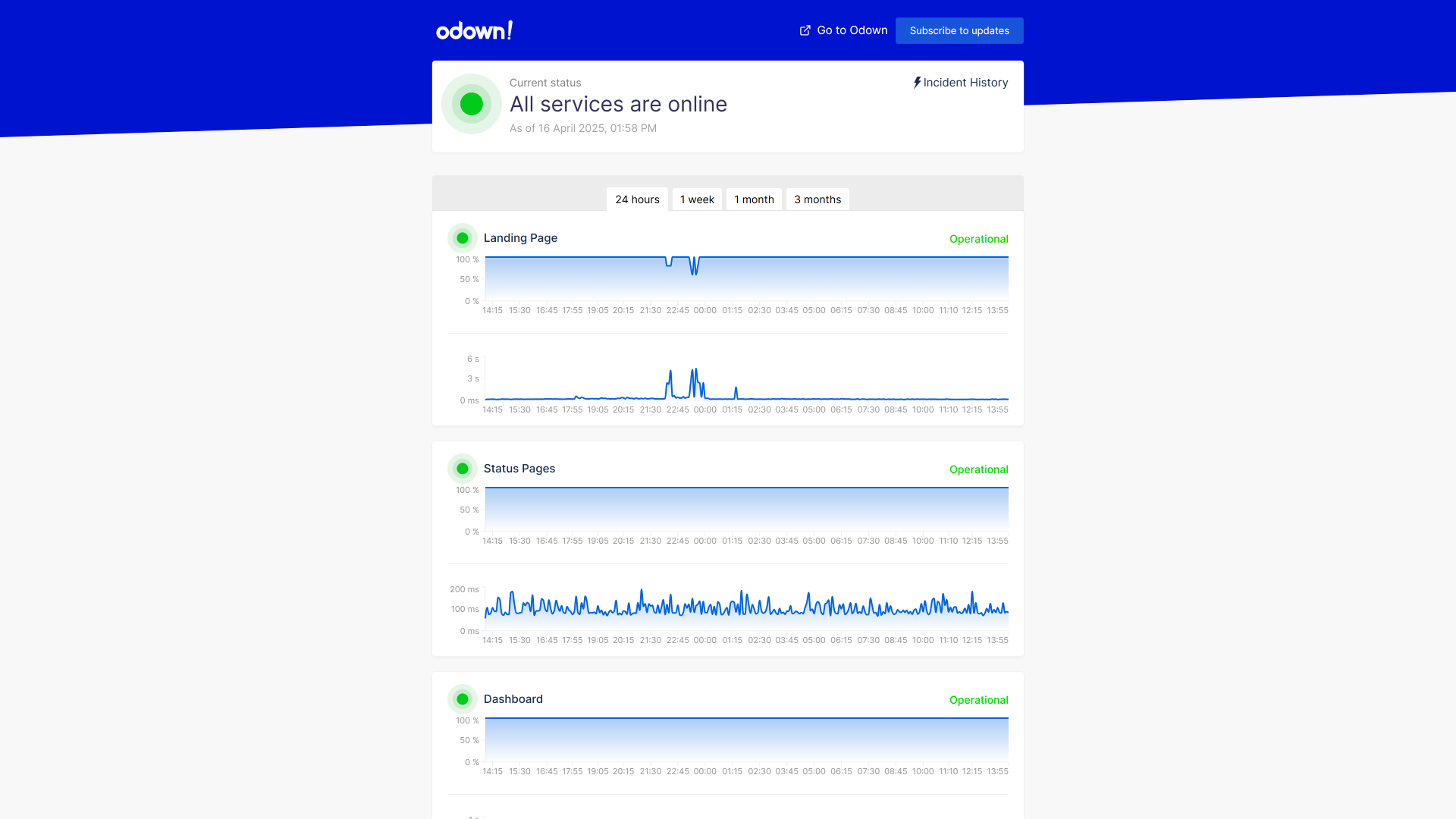Image resolution: width=1456 pixels, height=819 pixels.
Task: Click the external link icon beside Go to Odown
Action: tap(805, 30)
